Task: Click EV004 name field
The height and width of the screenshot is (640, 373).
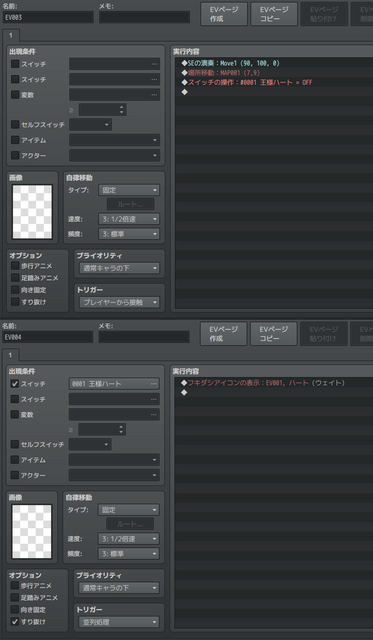Action: (48, 337)
